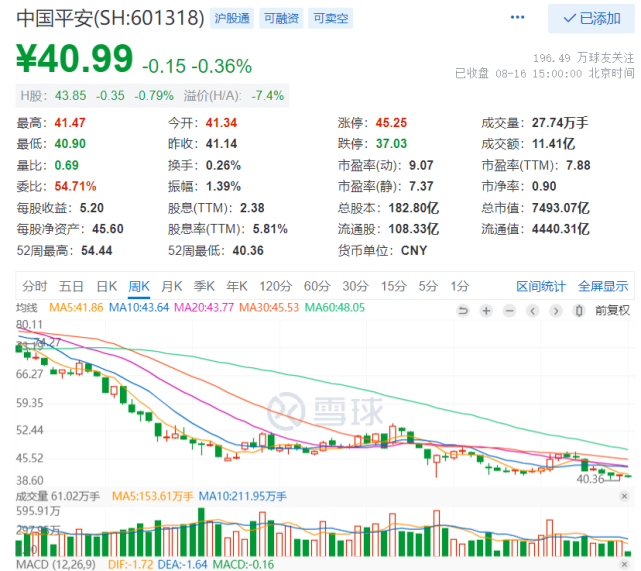Image resolution: width=641 pixels, height=571 pixels.
Task: Reset the chart view with undo arrow
Action: click(x=463, y=310)
